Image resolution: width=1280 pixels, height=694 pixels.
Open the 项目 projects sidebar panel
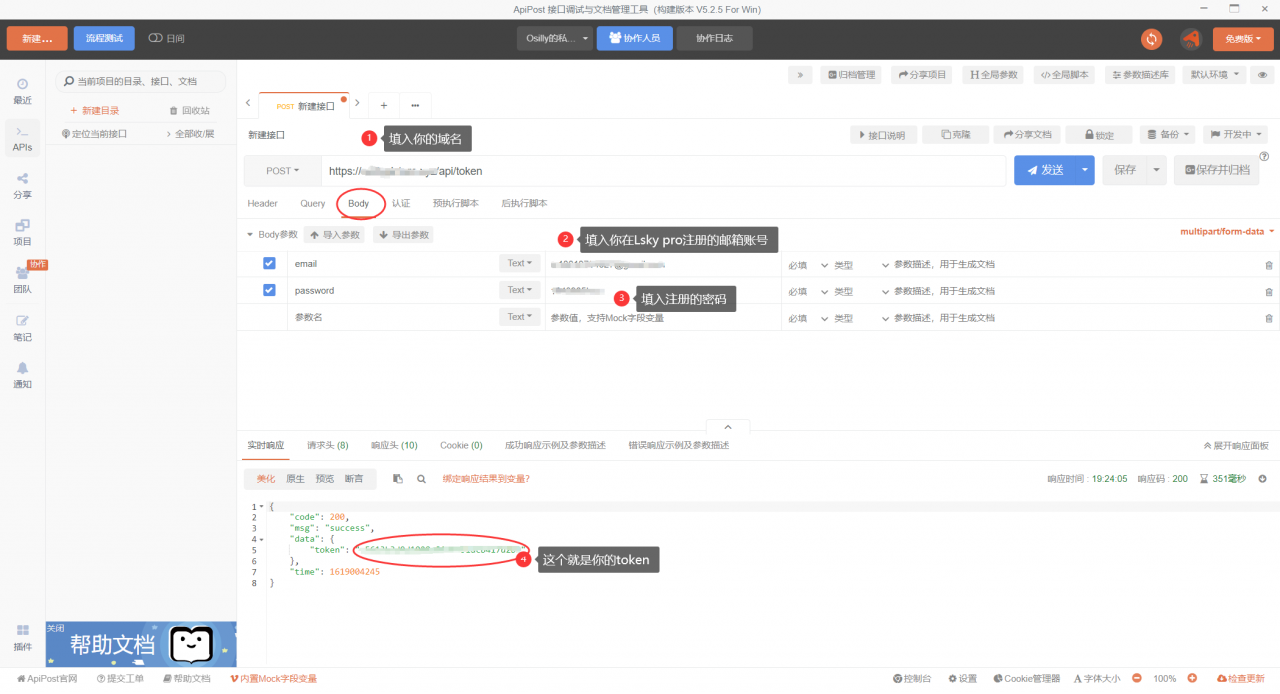click(x=22, y=232)
